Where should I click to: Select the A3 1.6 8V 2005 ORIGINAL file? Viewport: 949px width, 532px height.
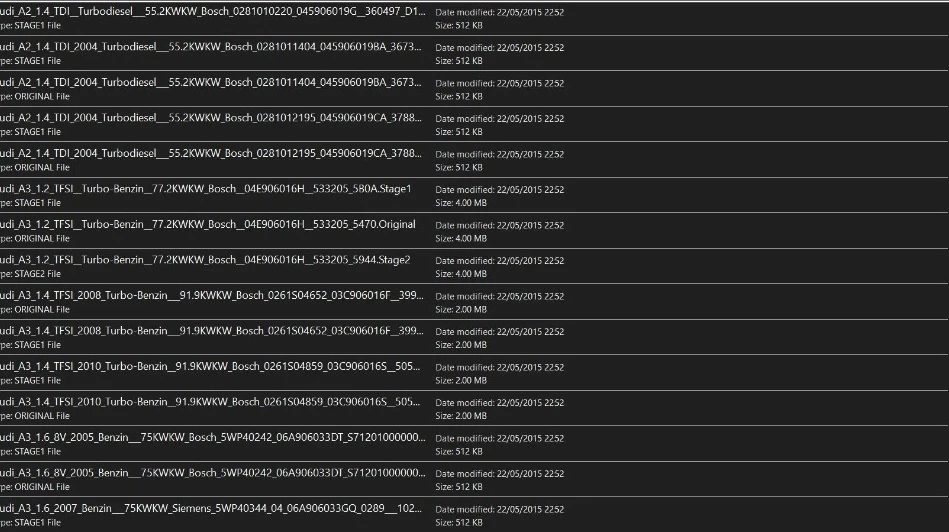tap(212, 473)
